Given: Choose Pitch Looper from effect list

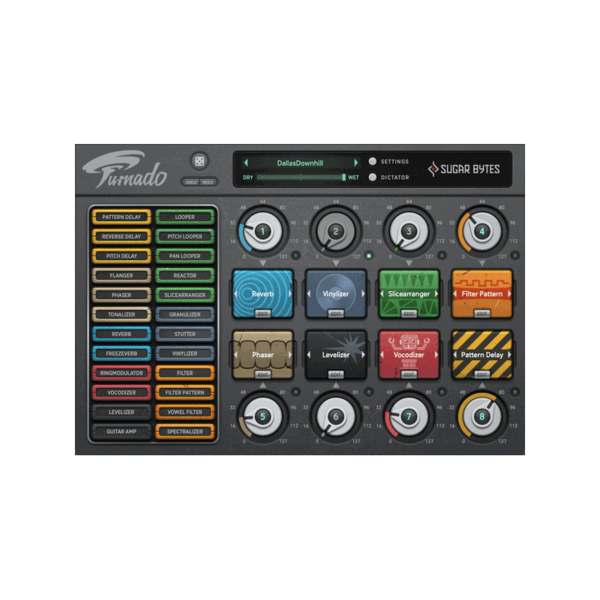Looking at the screenshot, I should click(x=185, y=236).
